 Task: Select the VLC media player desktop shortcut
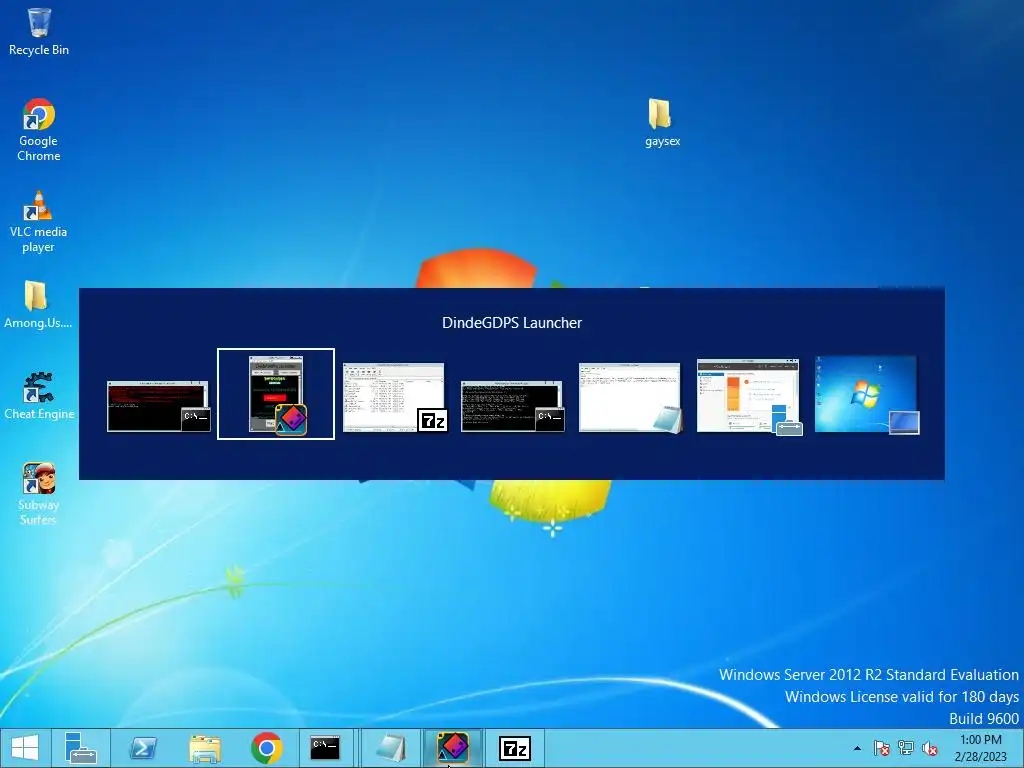(39, 221)
